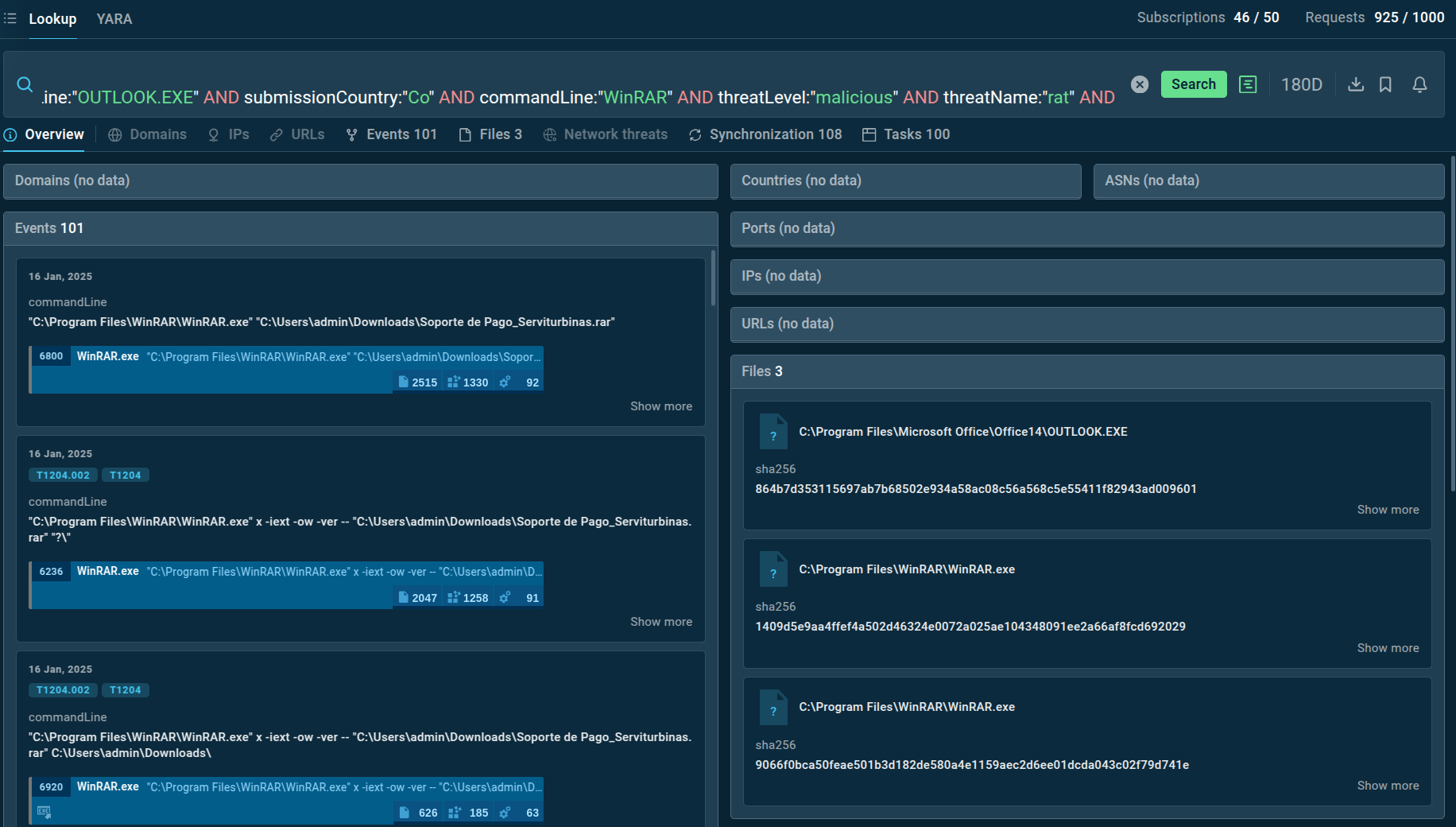Click the bookmark icon
1456x827 pixels.
[x=1385, y=84]
